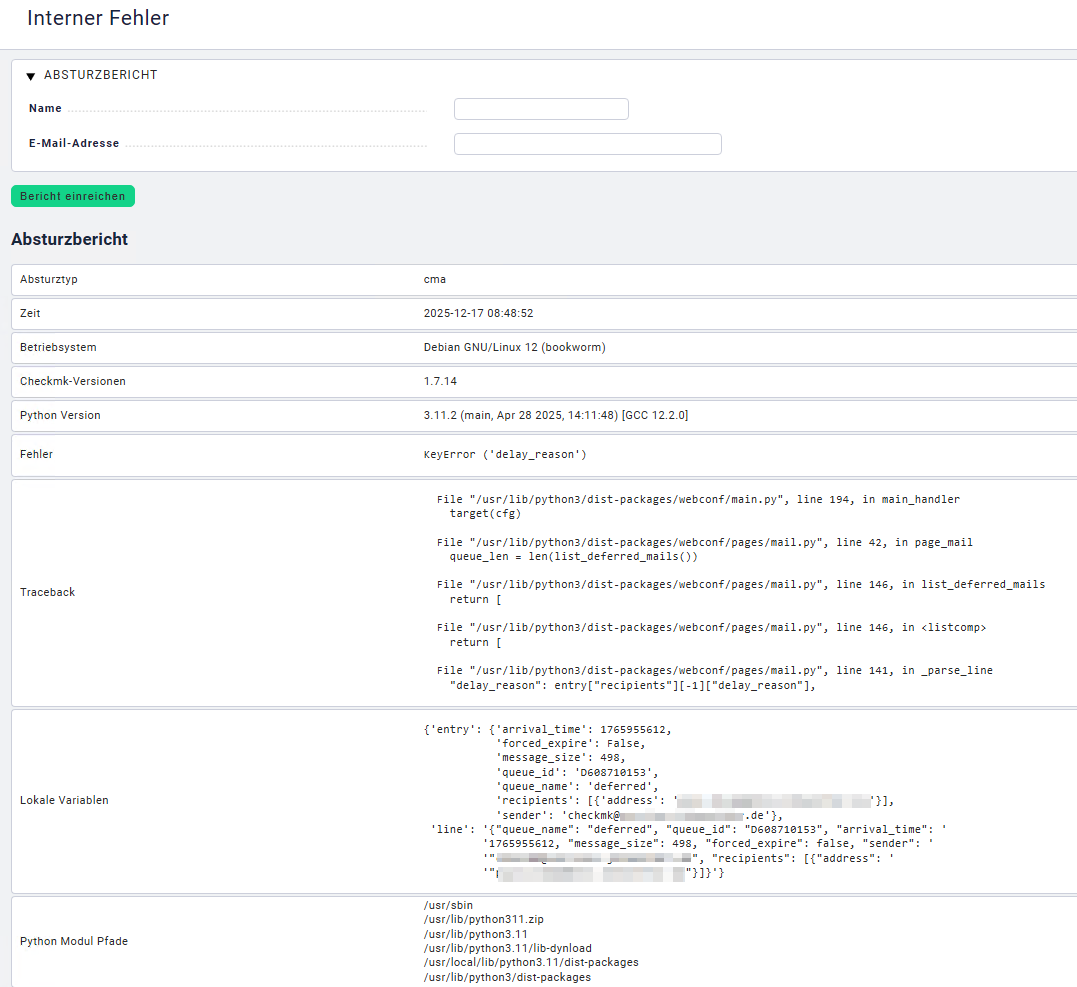Click the ABSTURZBERICHT section header text

[101, 75]
